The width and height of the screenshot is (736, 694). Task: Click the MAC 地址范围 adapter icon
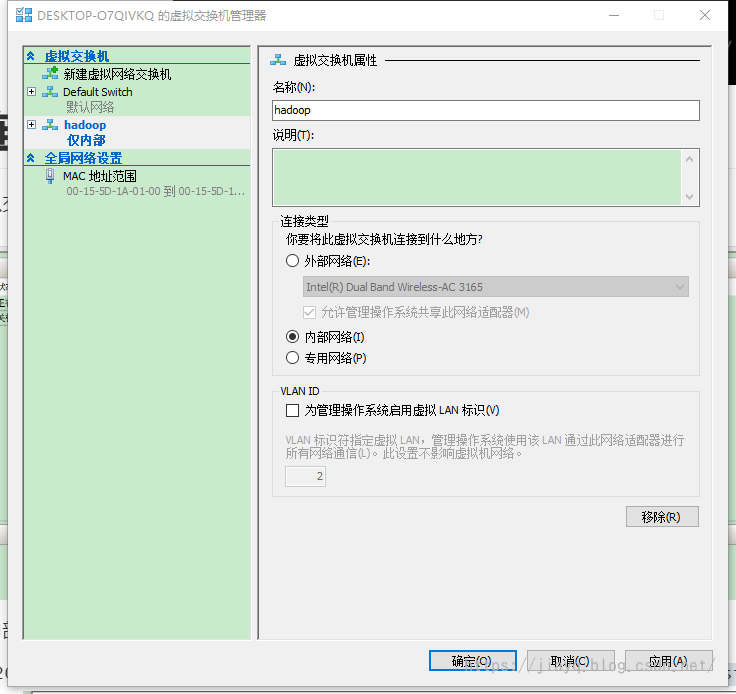click(x=50, y=176)
